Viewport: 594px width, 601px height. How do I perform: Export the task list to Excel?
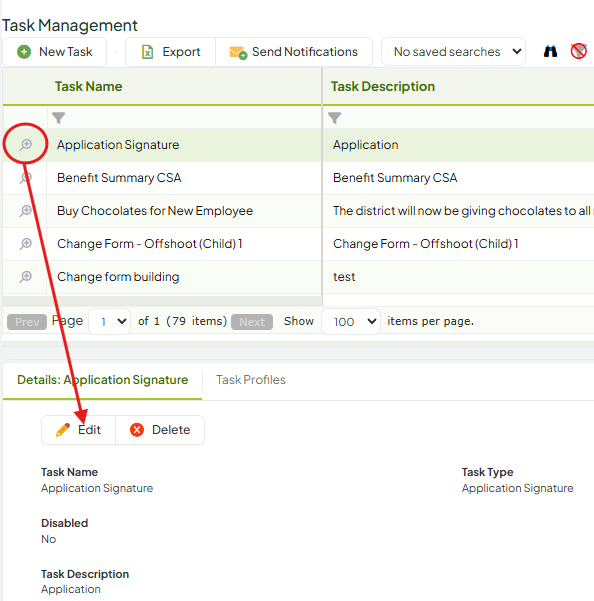(x=171, y=52)
